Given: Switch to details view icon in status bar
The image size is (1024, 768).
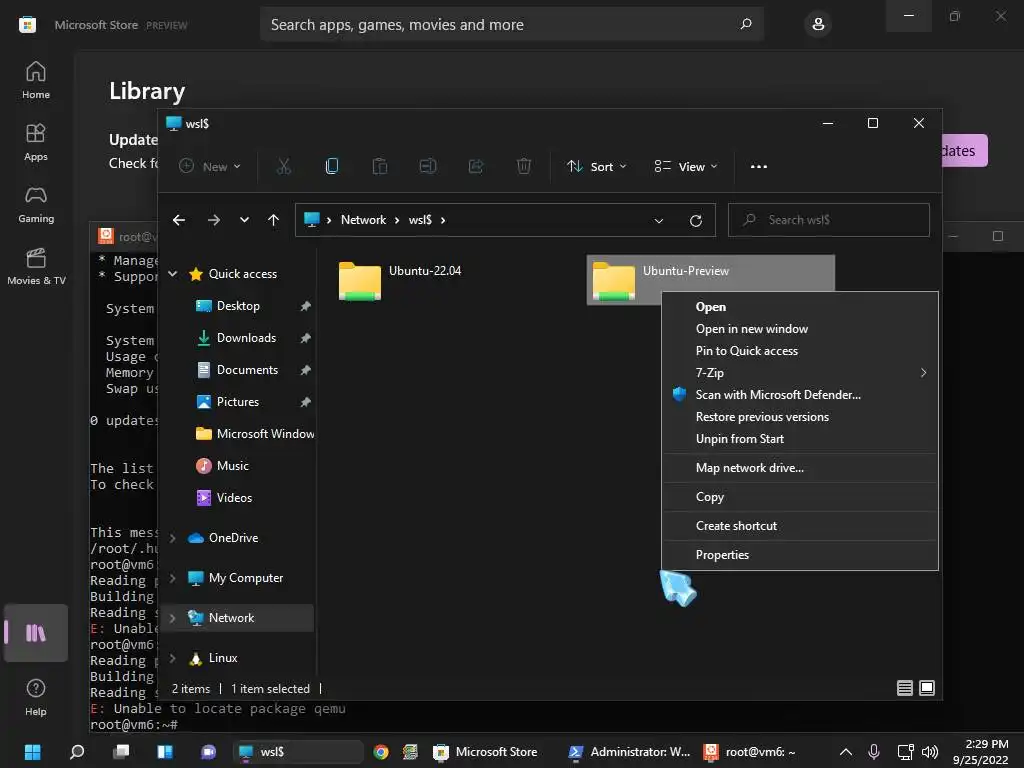Looking at the screenshot, I should click(x=904, y=688).
